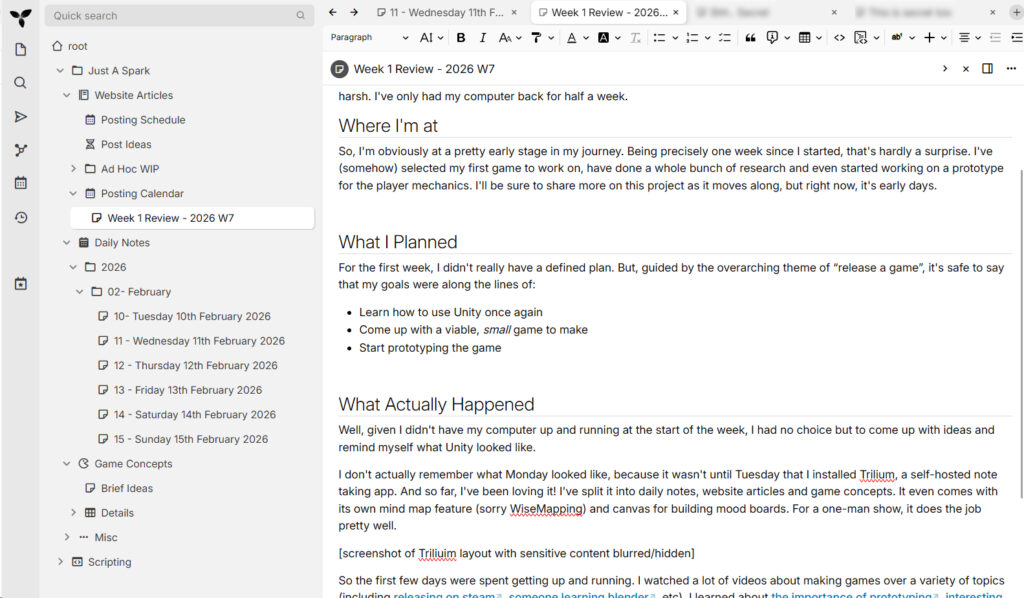Apply font color to text
This screenshot has width=1024, height=598.
[x=572, y=38]
